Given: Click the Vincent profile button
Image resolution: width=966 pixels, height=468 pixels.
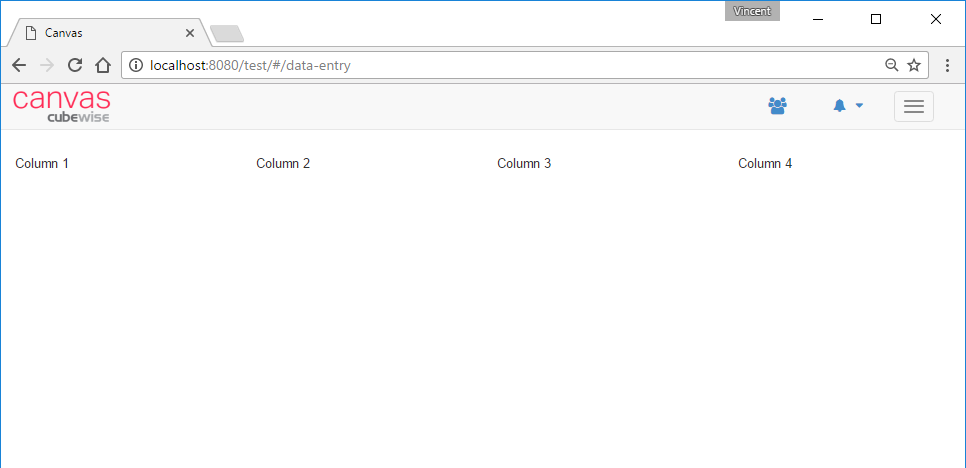Looking at the screenshot, I should [752, 11].
